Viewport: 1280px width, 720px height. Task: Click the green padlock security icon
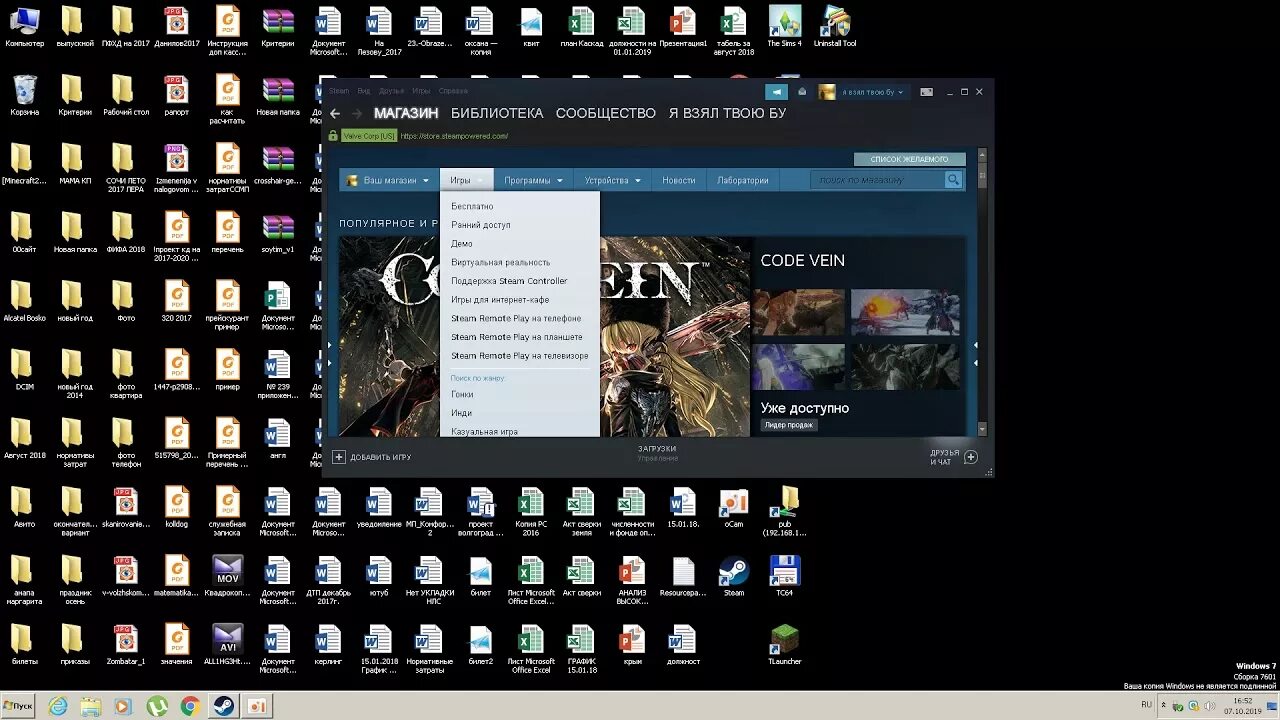tap(334, 136)
